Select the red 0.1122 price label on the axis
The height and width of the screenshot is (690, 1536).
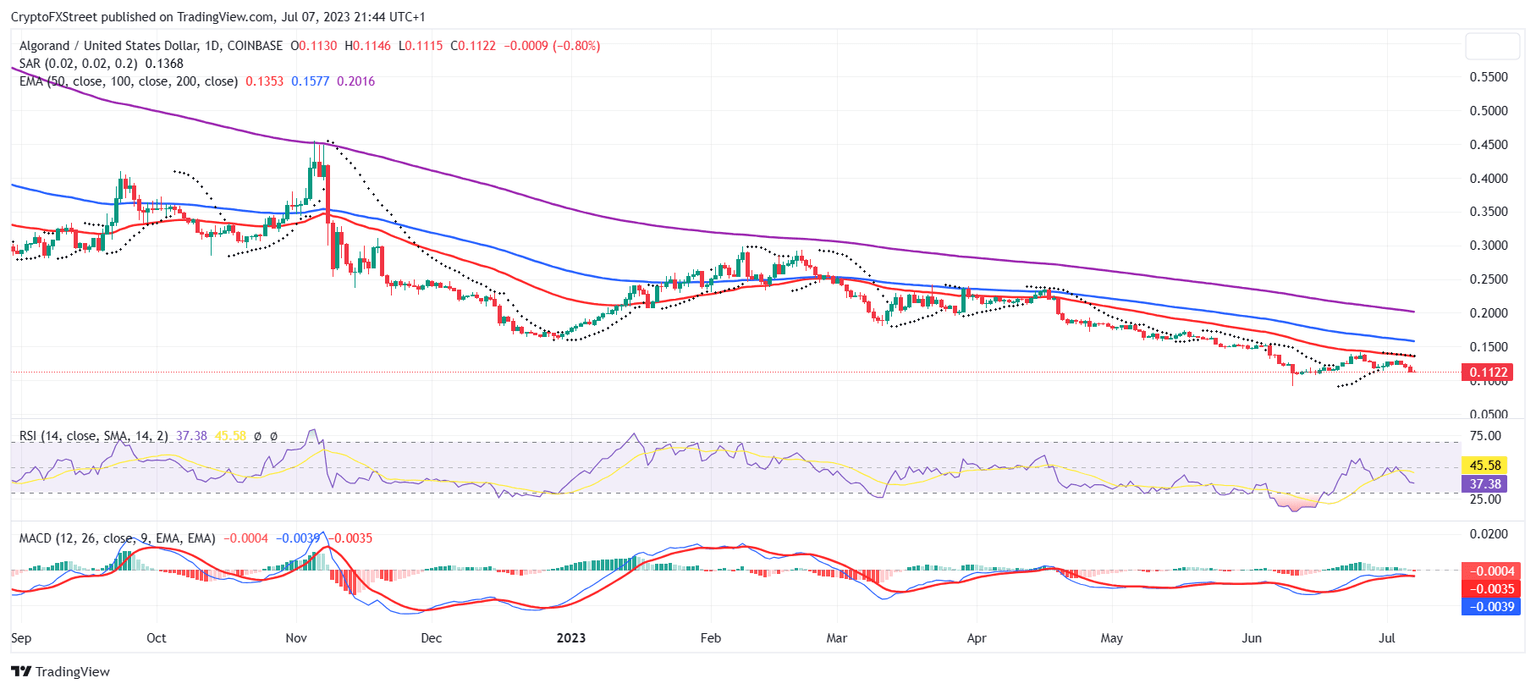(1490, 371)
